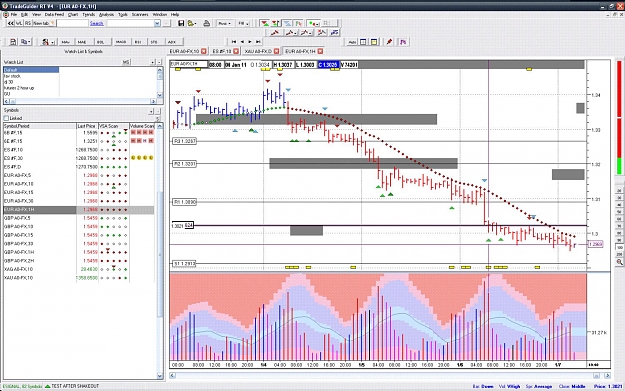Viewport: 625px width, 391px height.
Task: Open the Analysis menu
Action: [106, 14]
